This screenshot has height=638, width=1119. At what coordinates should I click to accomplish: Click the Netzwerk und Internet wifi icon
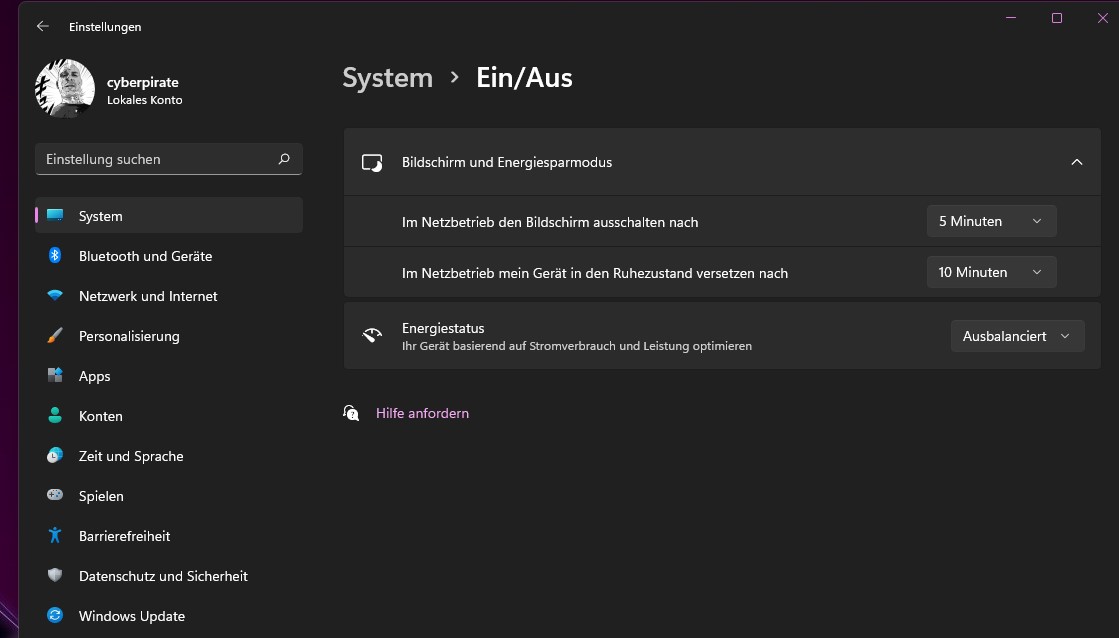[56, 296]
